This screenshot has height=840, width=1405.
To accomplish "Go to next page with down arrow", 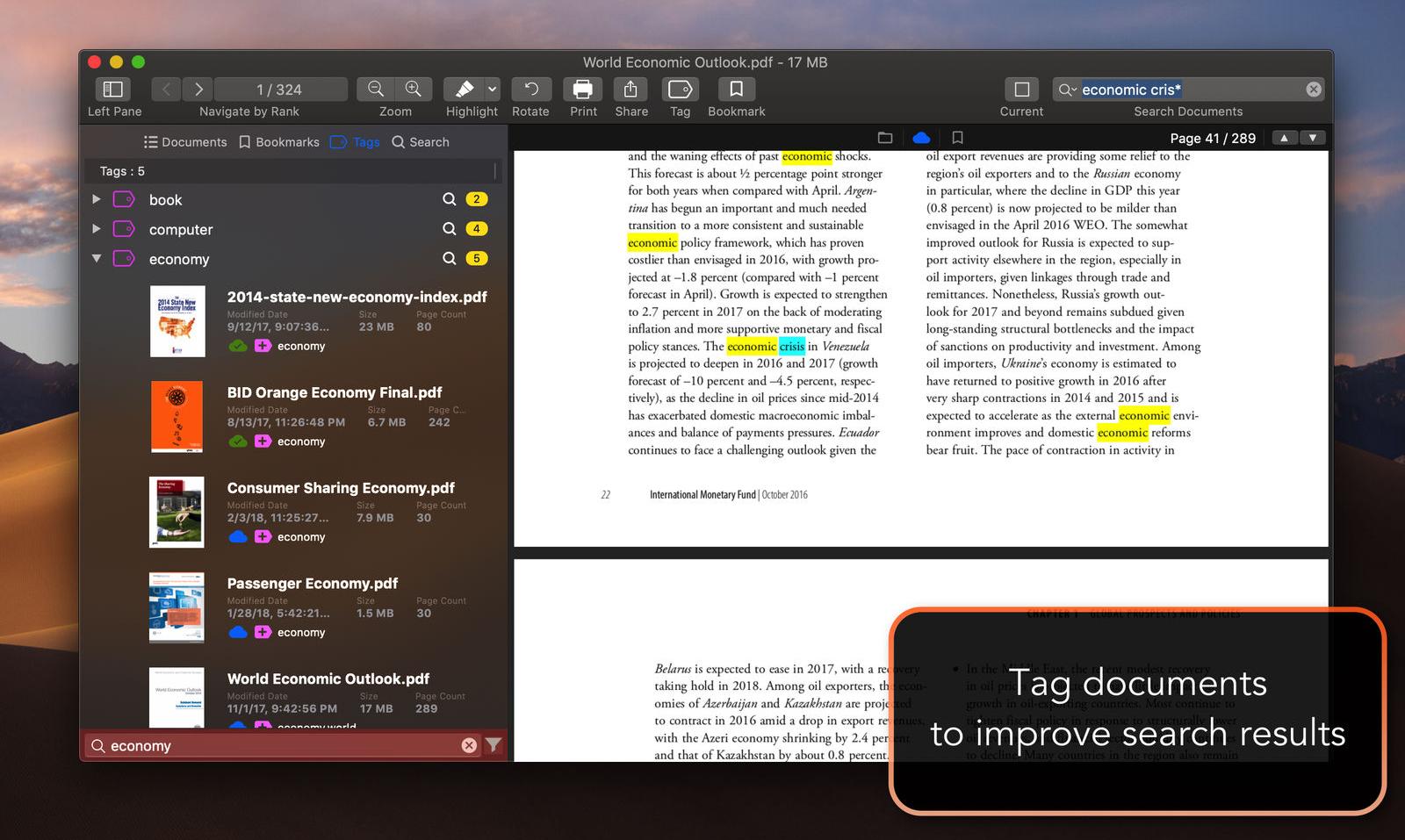I will [1313, 138].
